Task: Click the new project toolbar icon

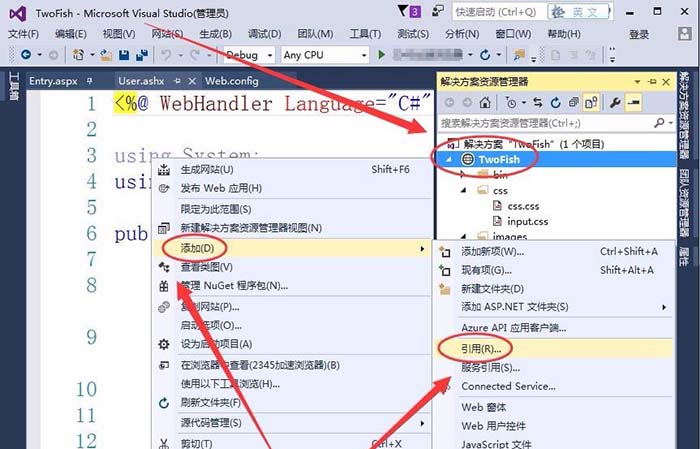Action: 79,55
